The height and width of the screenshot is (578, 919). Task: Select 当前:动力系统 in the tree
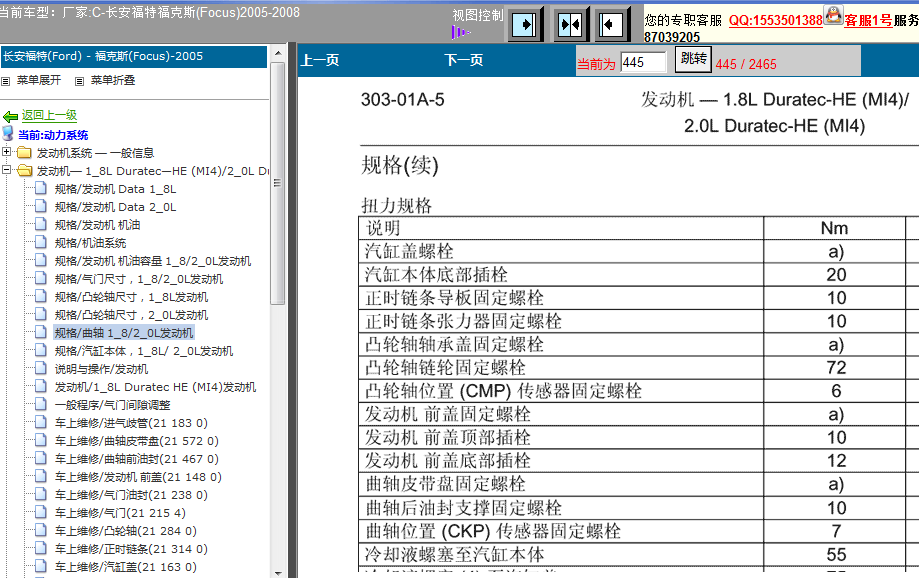[x=53, y=135]
